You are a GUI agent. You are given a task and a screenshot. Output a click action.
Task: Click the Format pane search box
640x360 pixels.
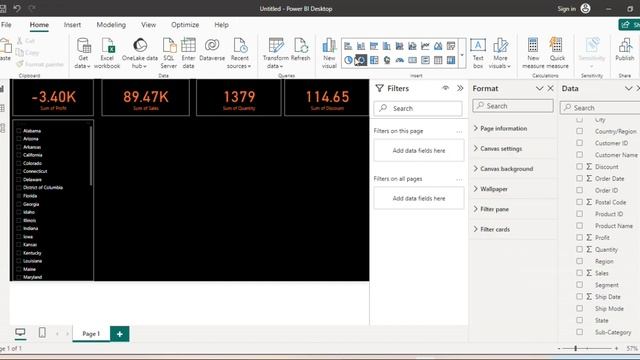pyautogui.click(x=513, y=106)
